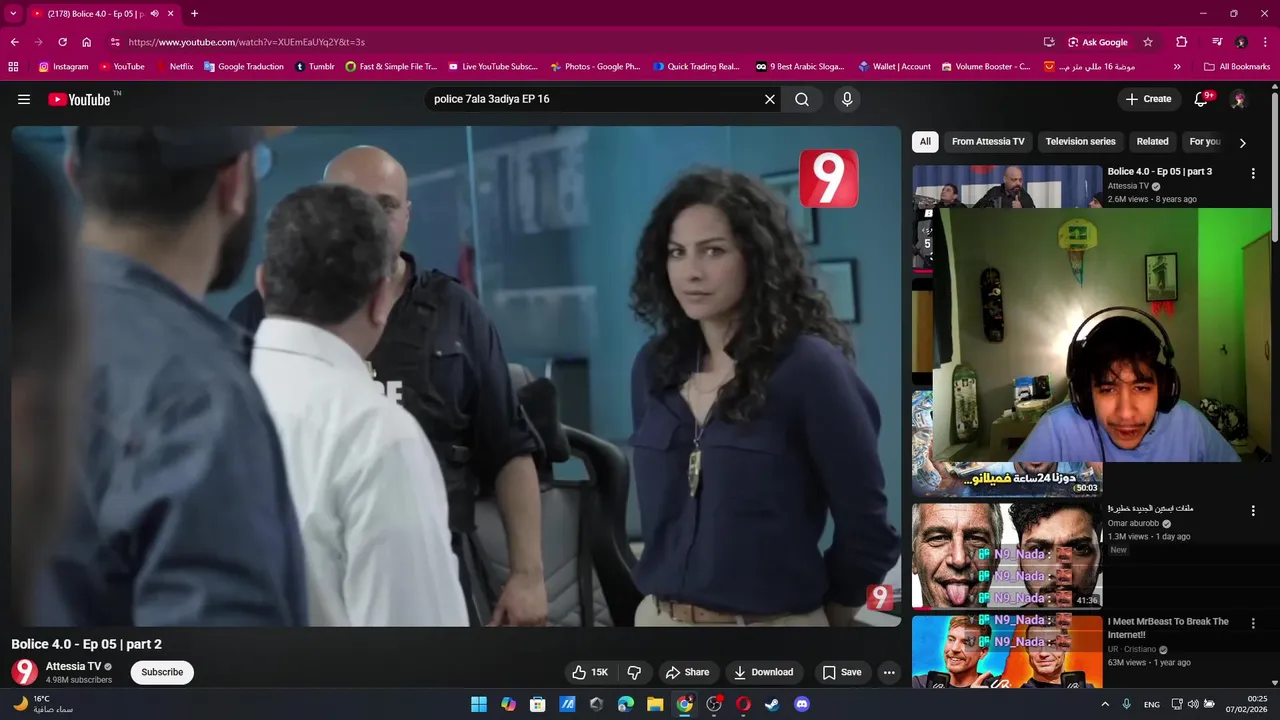1280x720 pixels.
Task: Click the Ask Google button
Action: [1098, 42]
